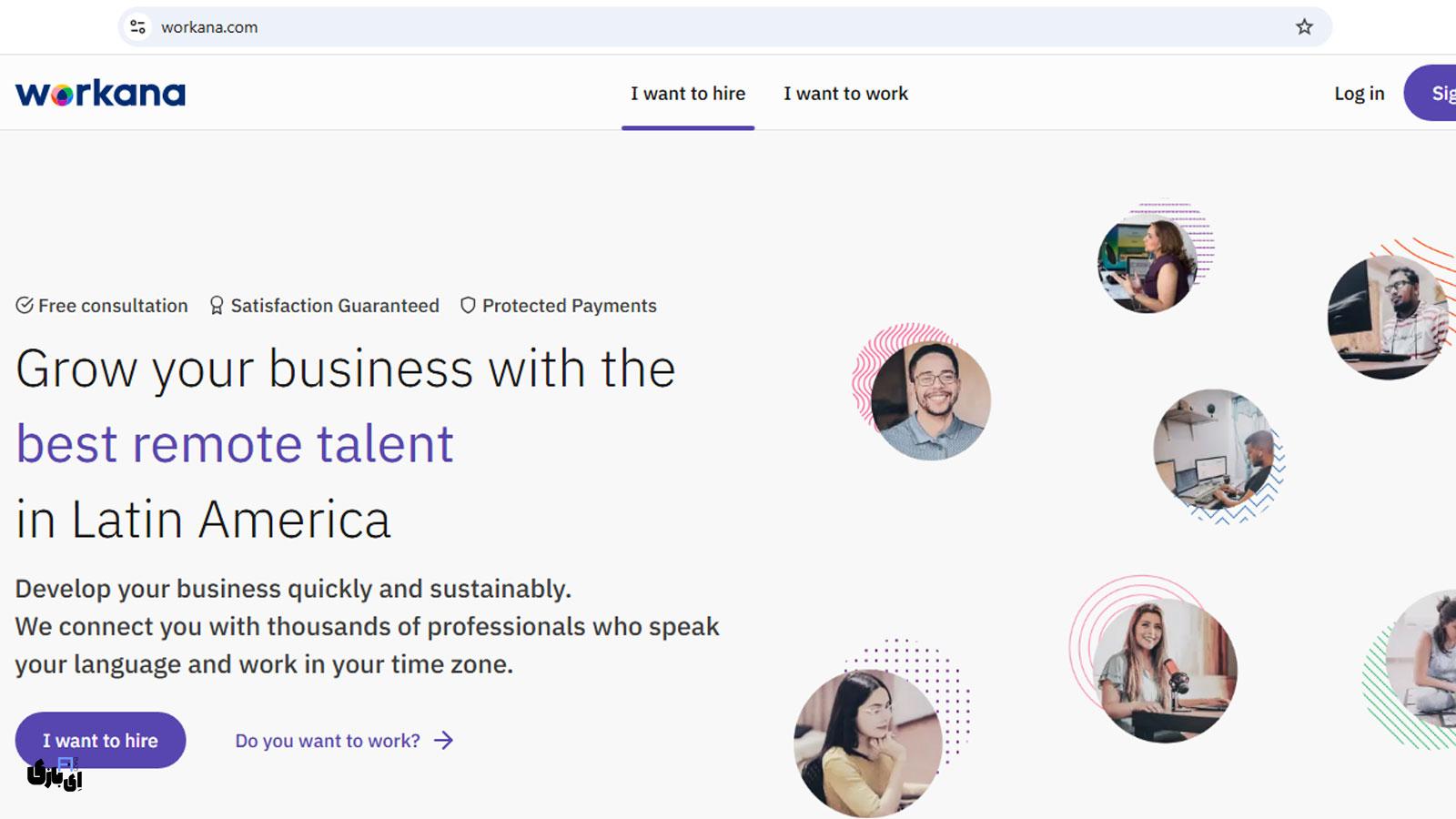Follow the Do you want to work link
The image size is (1456, 819).
[328, 741]
